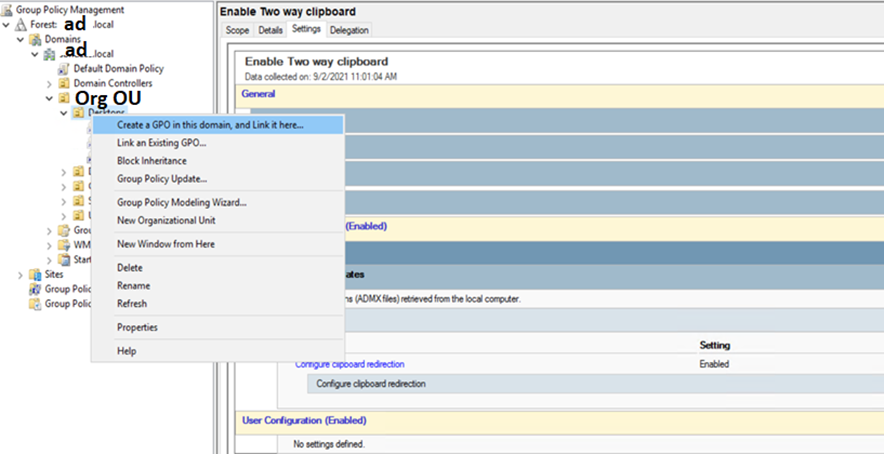Screen dimensions: 884x454
Task: Click the General section header link
Action: tap(258, 93)
